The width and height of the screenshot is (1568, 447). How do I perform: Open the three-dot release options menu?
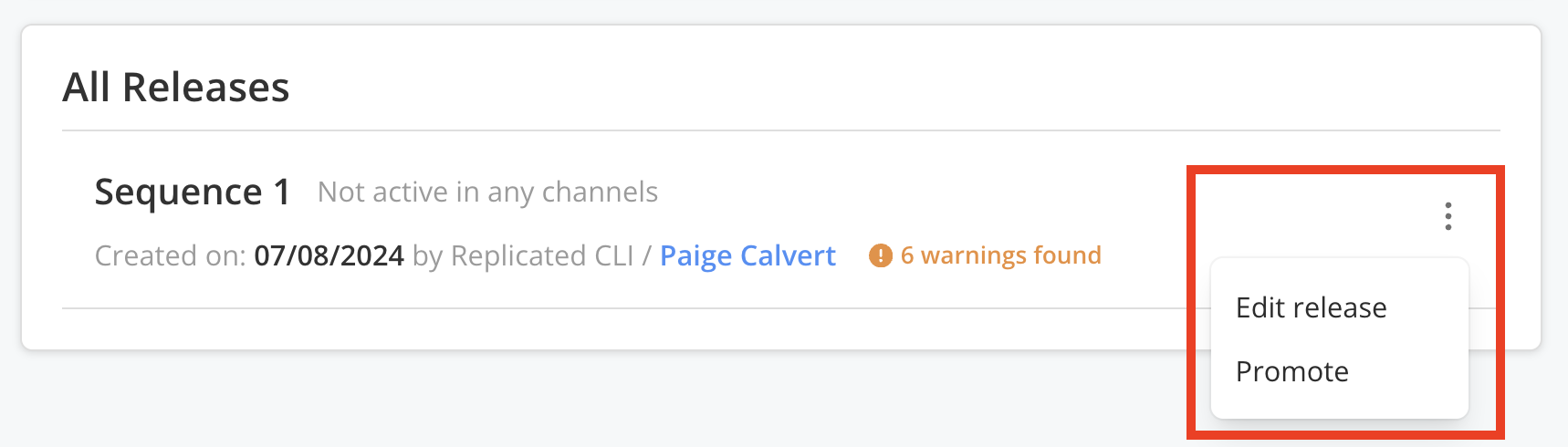point(1448,216)
